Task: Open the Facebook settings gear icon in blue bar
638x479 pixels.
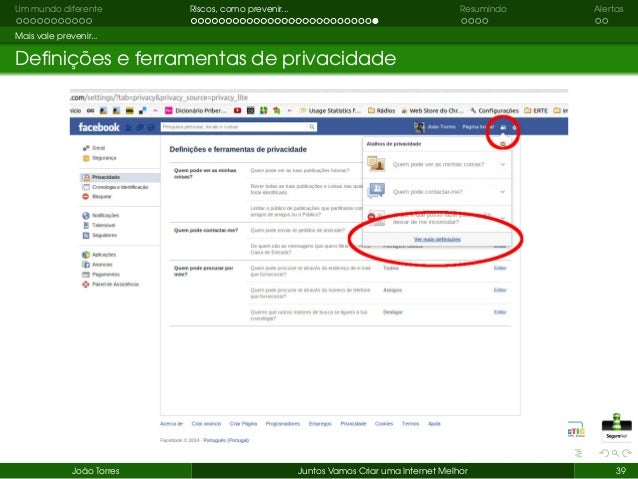Action: click(x=515, y=127)
